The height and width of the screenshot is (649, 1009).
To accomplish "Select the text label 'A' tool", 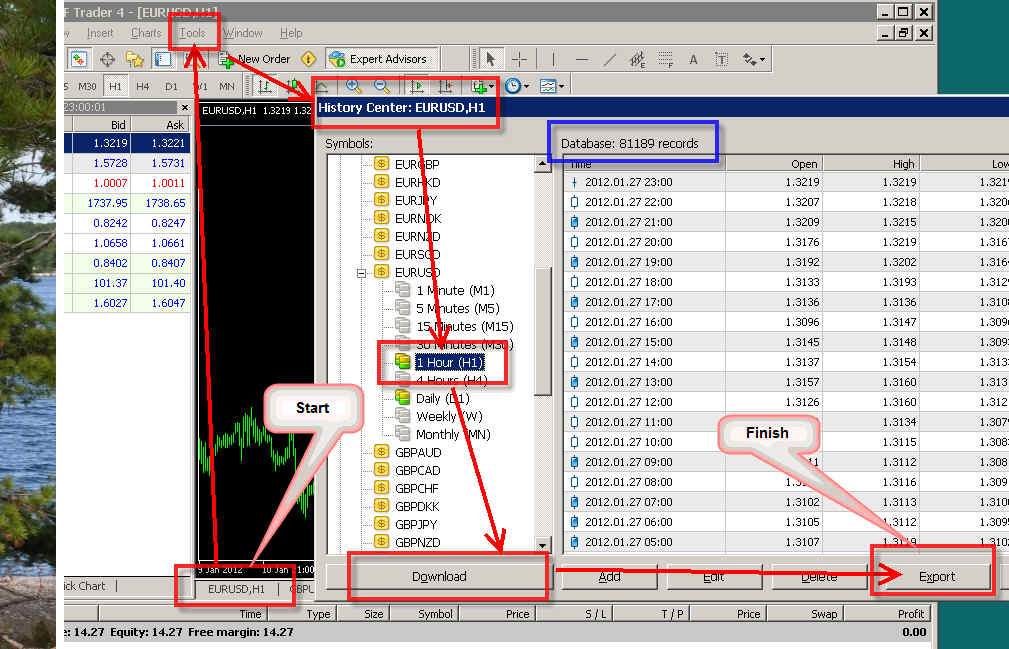I will [x=692, y=60].
